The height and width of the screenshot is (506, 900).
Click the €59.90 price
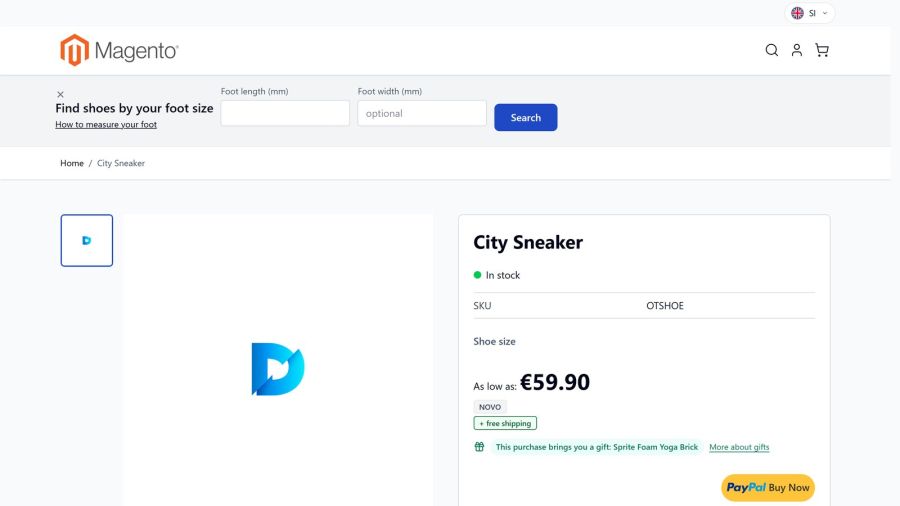[555, 382]
